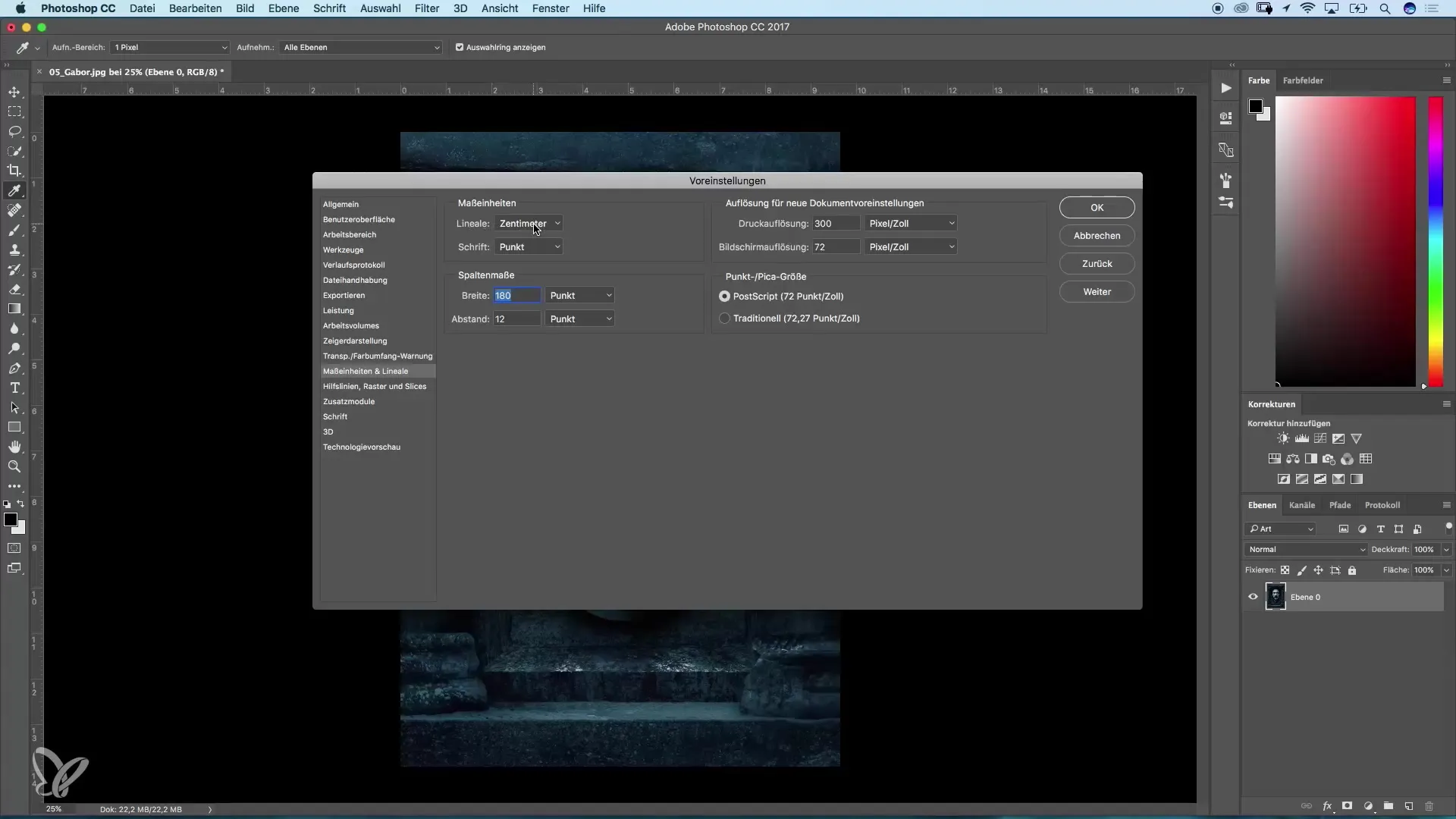This screenshot has width=1456, height=819.
Task: Open the Druckauflösung Pixel/Zoll dropdown
Action: click(912, 223)
